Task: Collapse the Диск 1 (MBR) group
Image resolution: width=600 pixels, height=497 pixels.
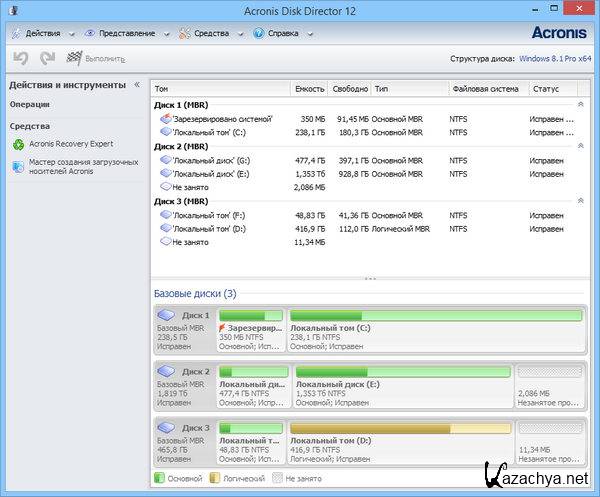Action: tap(580, 104)
